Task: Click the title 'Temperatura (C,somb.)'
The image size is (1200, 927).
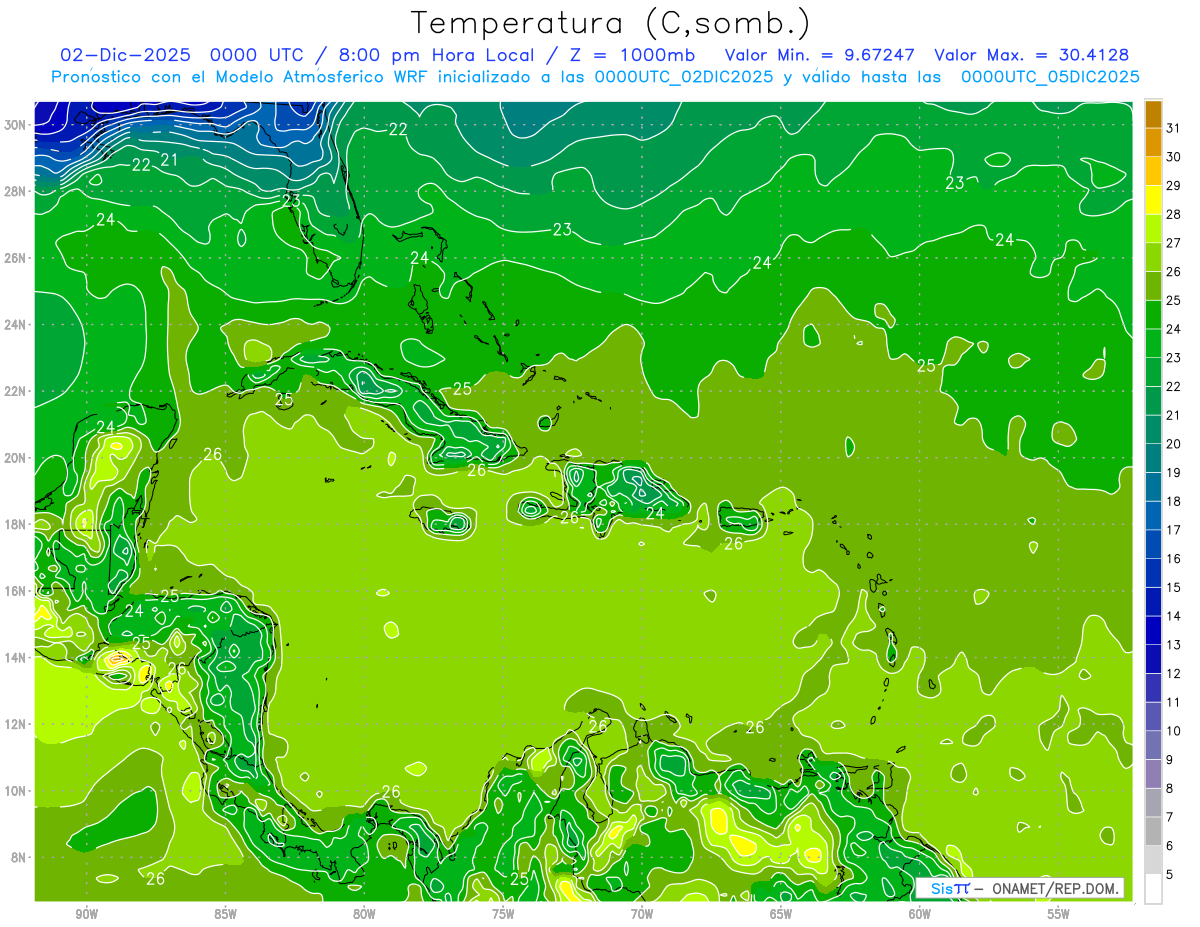Action: pyautogui.click(x=611, y=23)
